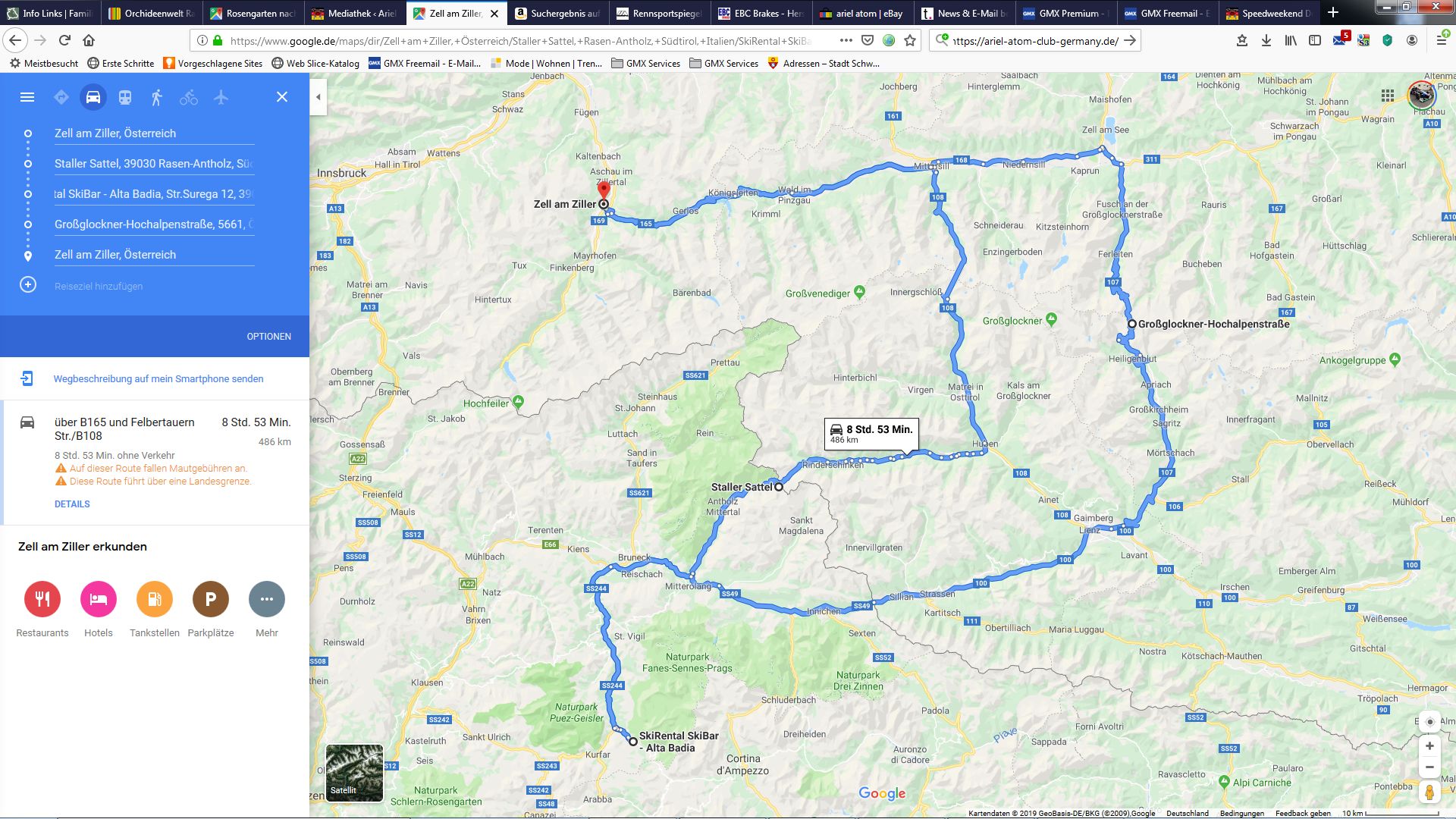The image size is (1456, 819).
Task: Switch to Rosengarten tab
Action: 253,13
